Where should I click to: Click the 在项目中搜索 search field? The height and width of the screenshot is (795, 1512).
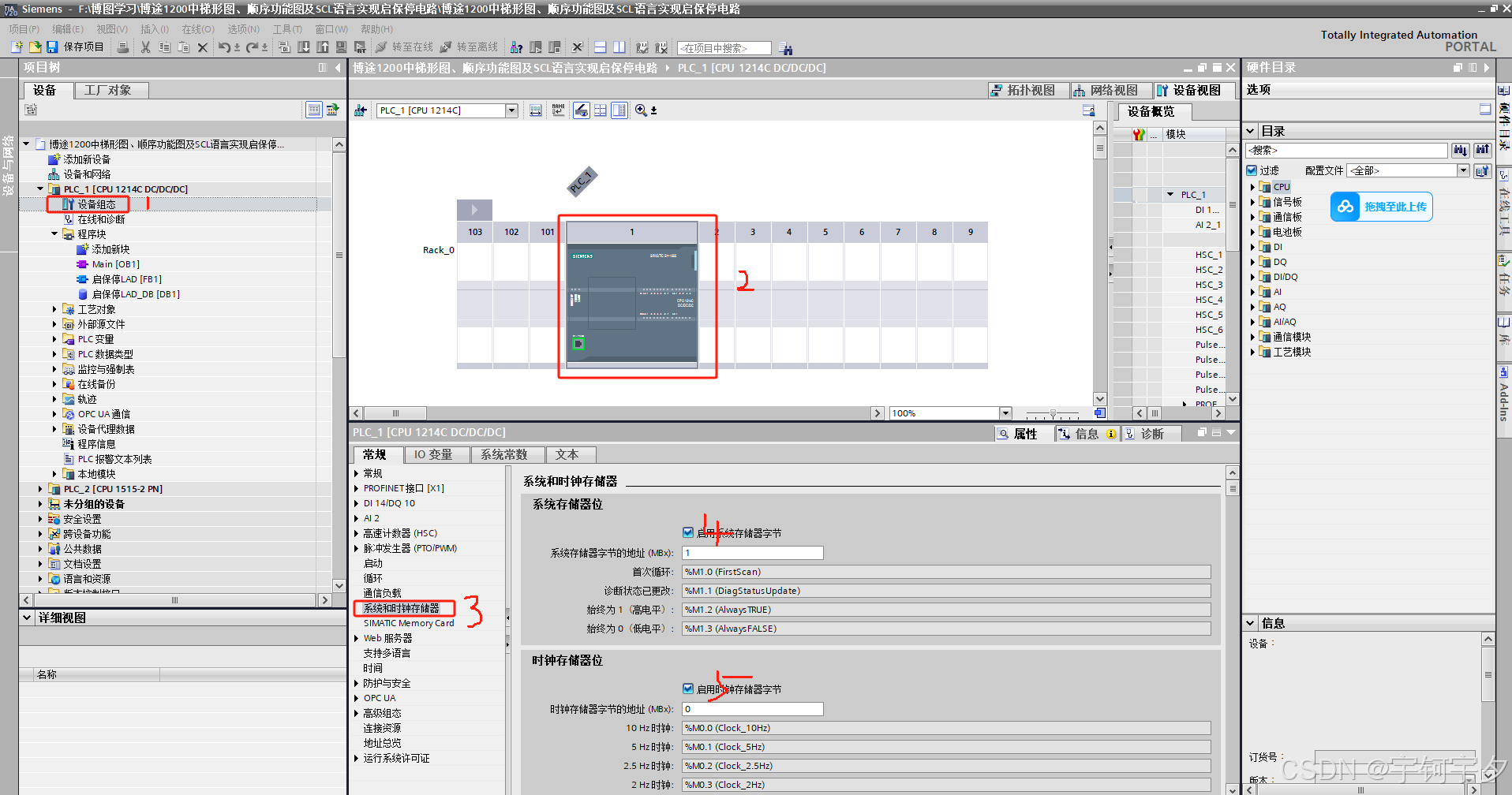coord(724,48)
